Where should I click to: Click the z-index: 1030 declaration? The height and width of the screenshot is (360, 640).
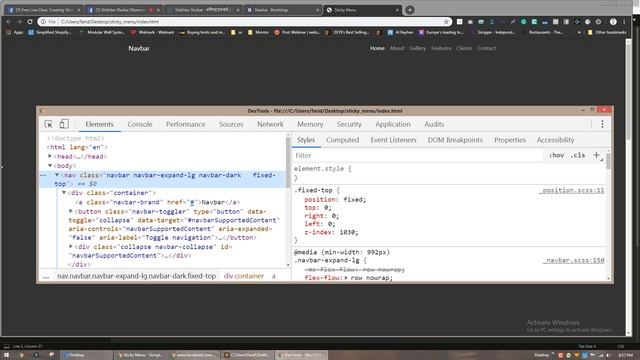coord(331,232)
